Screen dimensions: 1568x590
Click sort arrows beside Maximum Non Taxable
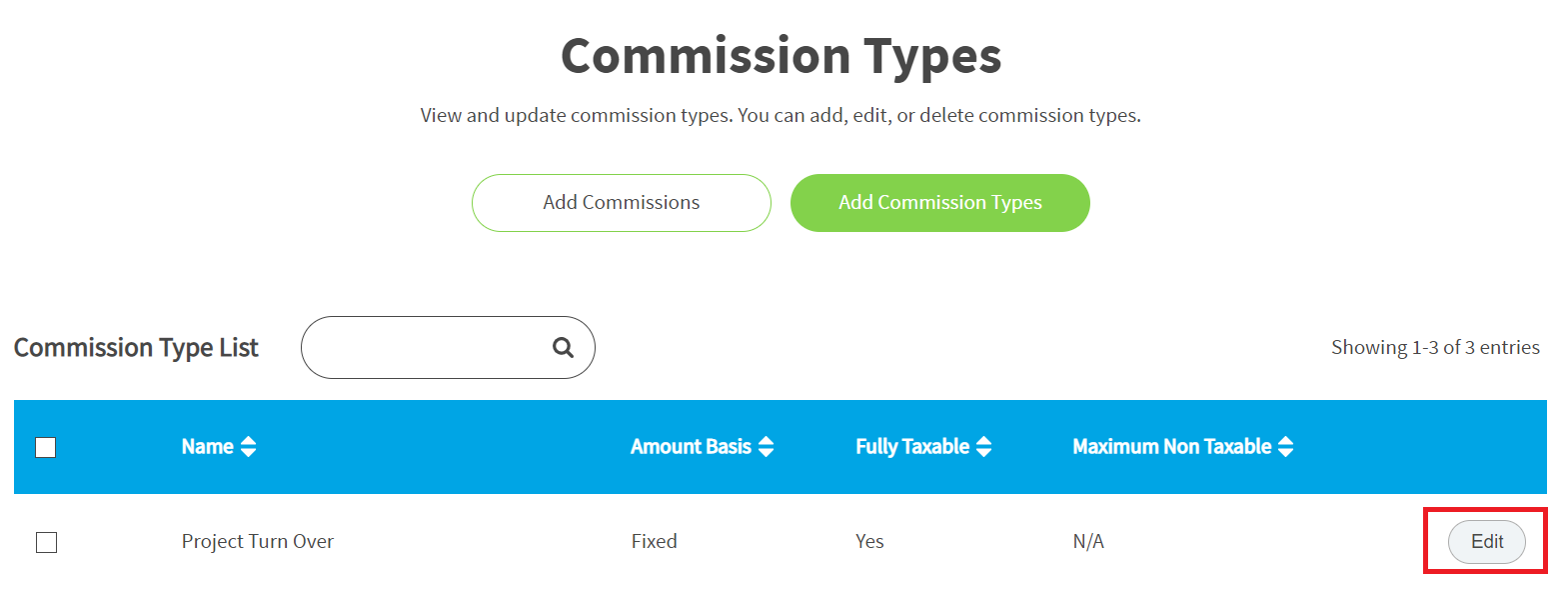coord(1286,447)
